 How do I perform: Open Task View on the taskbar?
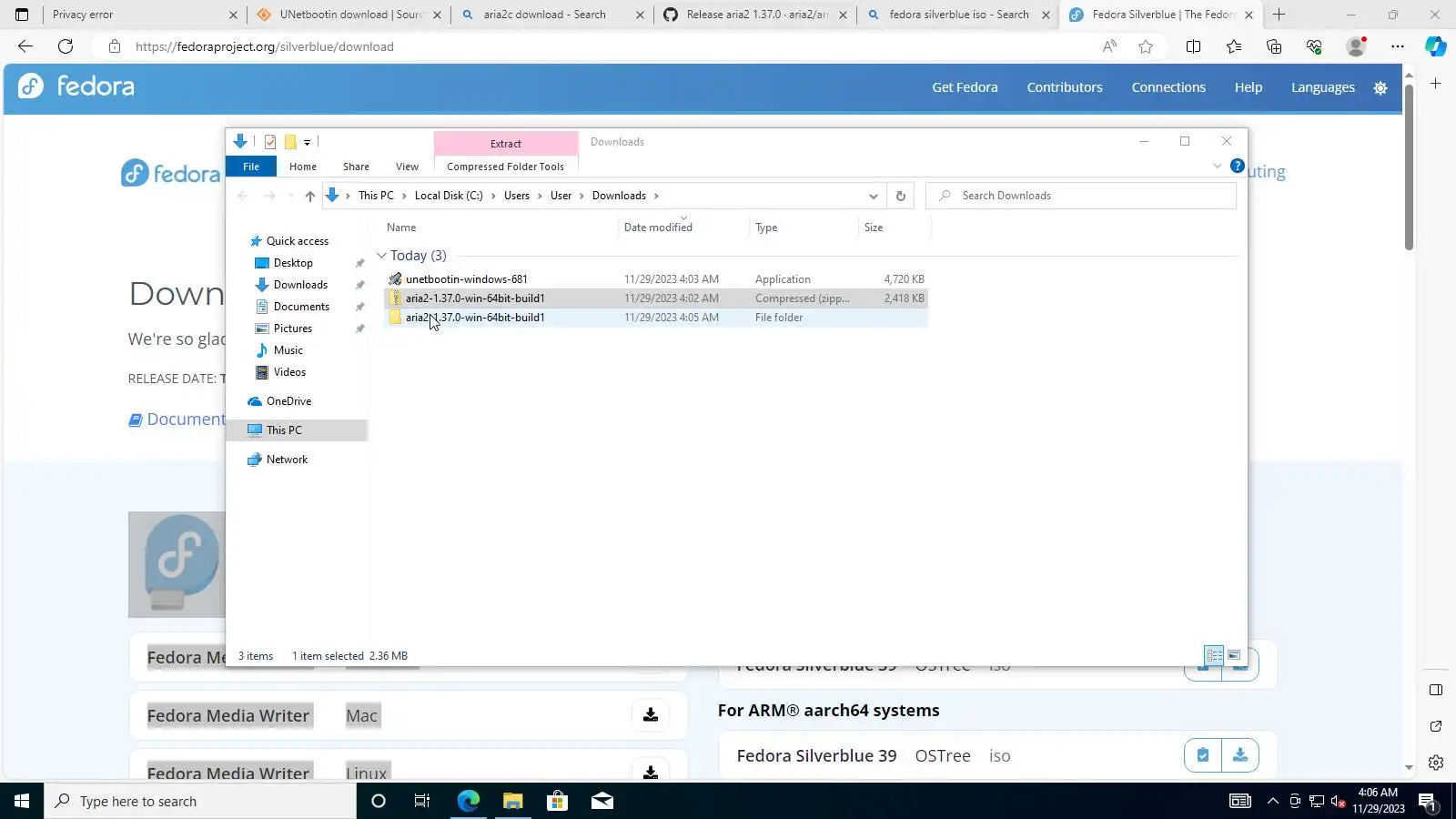tap(422, 801)
